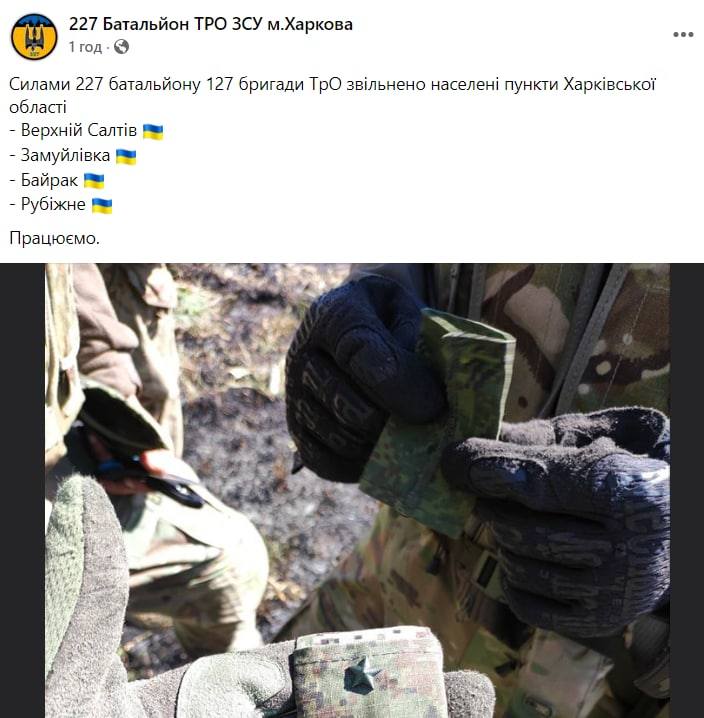The height and width of the screenshot is (718, 704).
Task: Click the scissors held in the photo
Action: [x=151, y=481]
